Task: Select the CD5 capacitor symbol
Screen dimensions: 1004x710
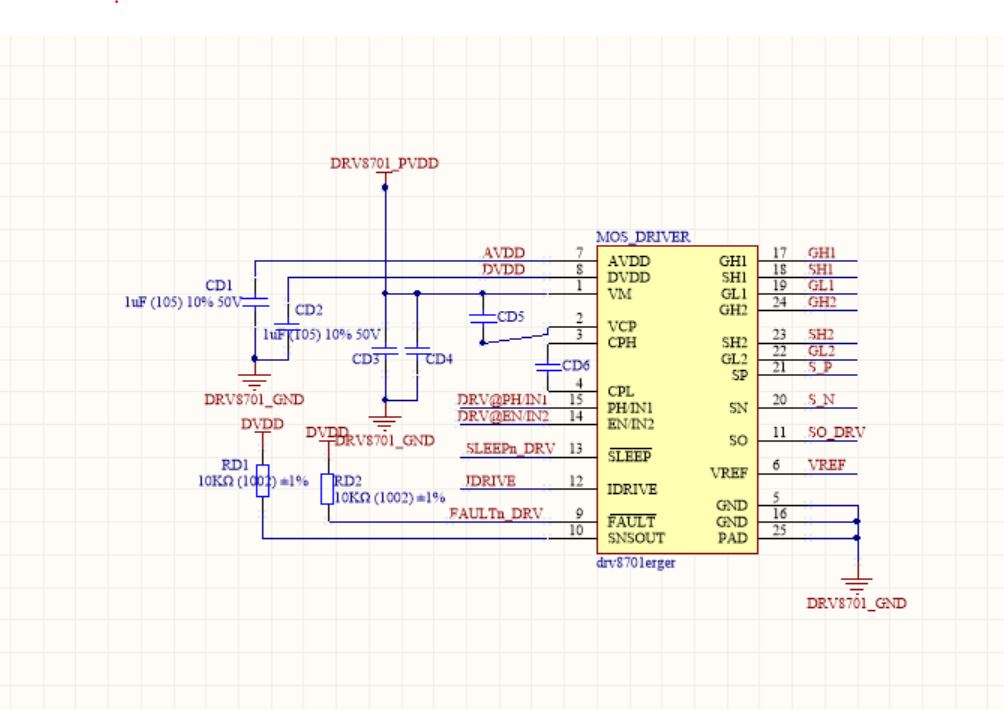Action: tap(483, 318)
